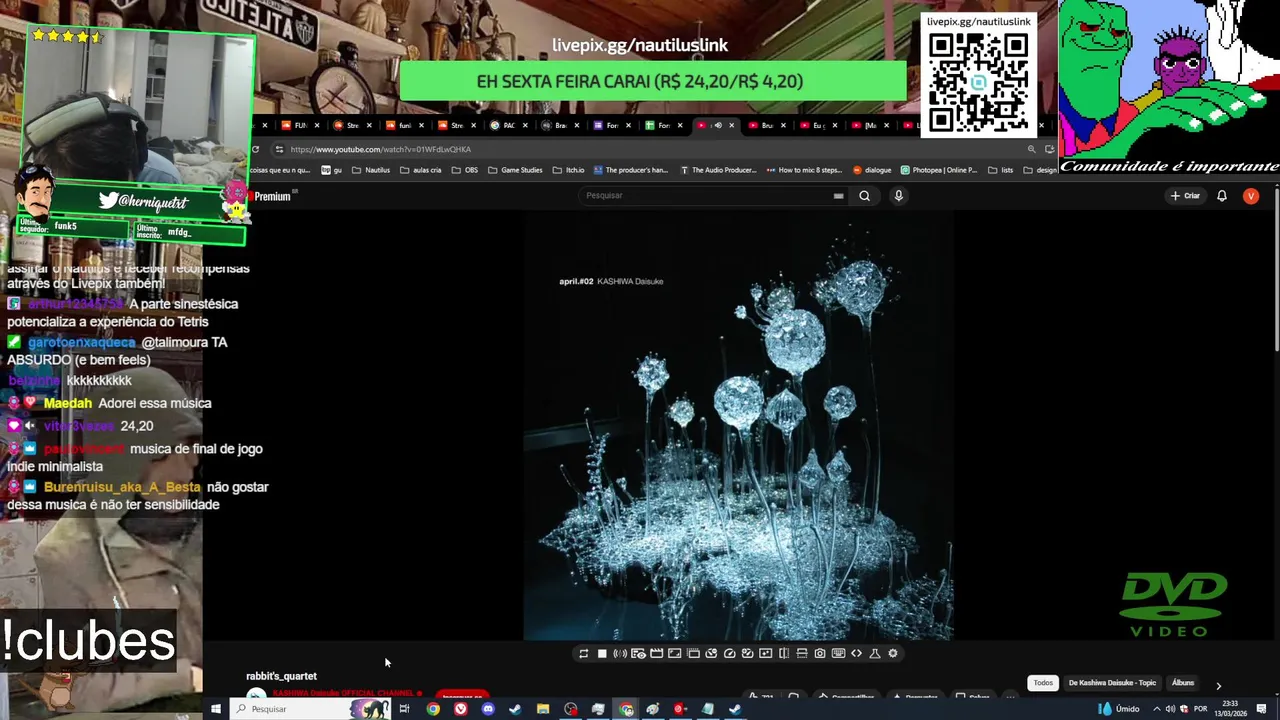
Task: Click the YouTube search magnifier button
Action: pyautogui.click(x=864, y=196)
